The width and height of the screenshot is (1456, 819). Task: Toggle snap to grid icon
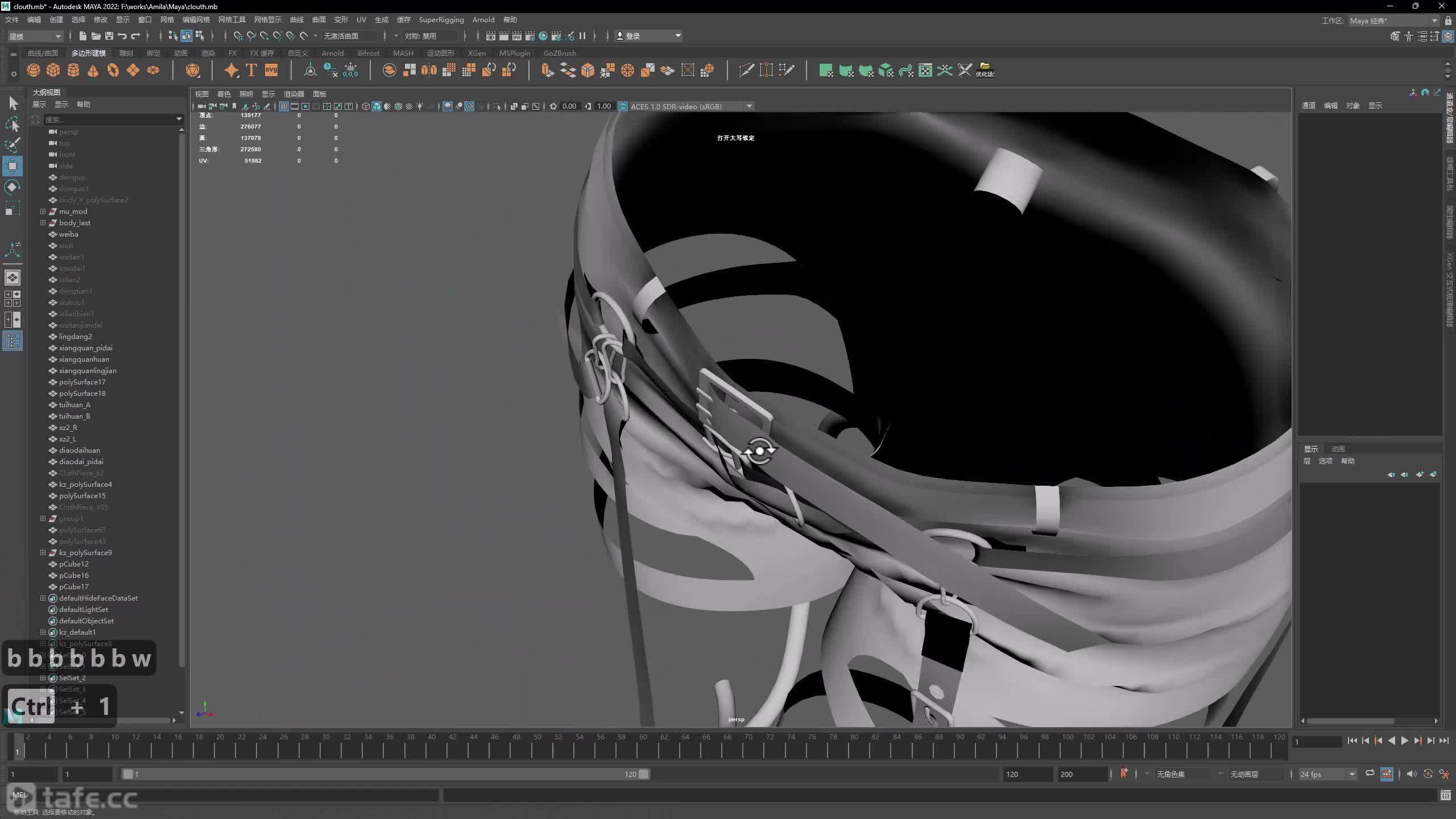pos(238,36)
